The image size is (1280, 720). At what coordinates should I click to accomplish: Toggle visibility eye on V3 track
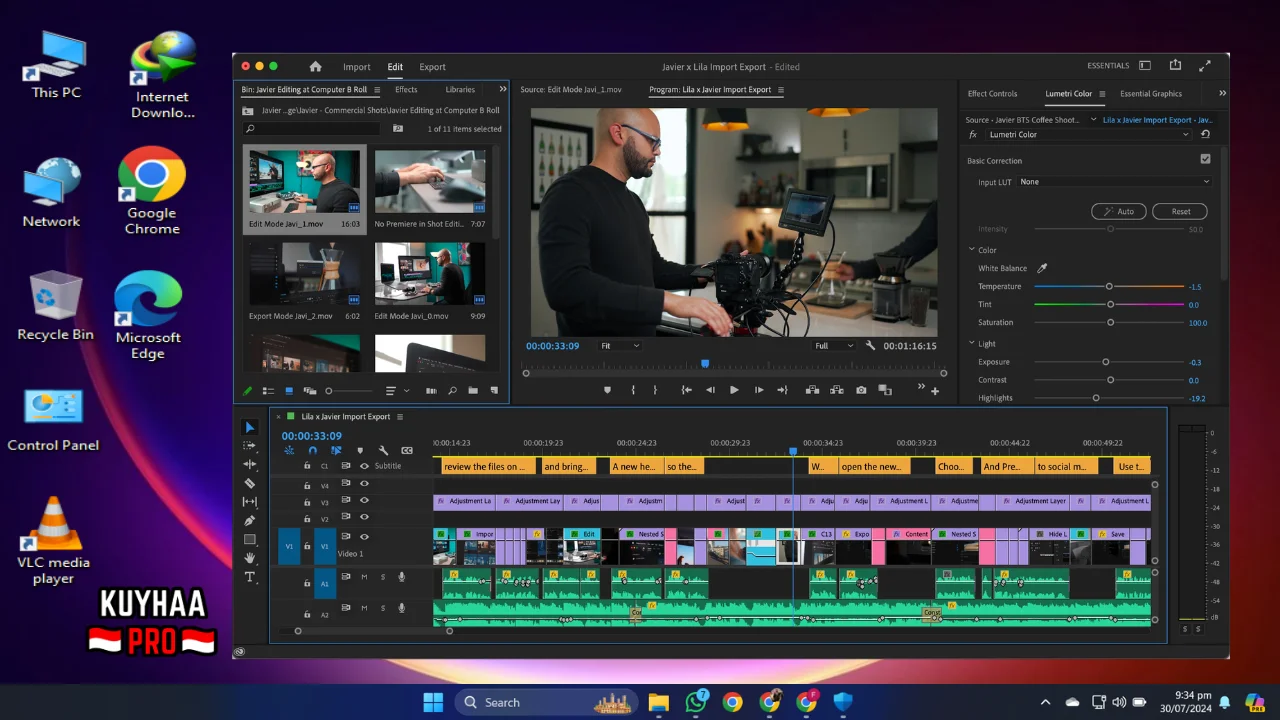pos(364,502)
